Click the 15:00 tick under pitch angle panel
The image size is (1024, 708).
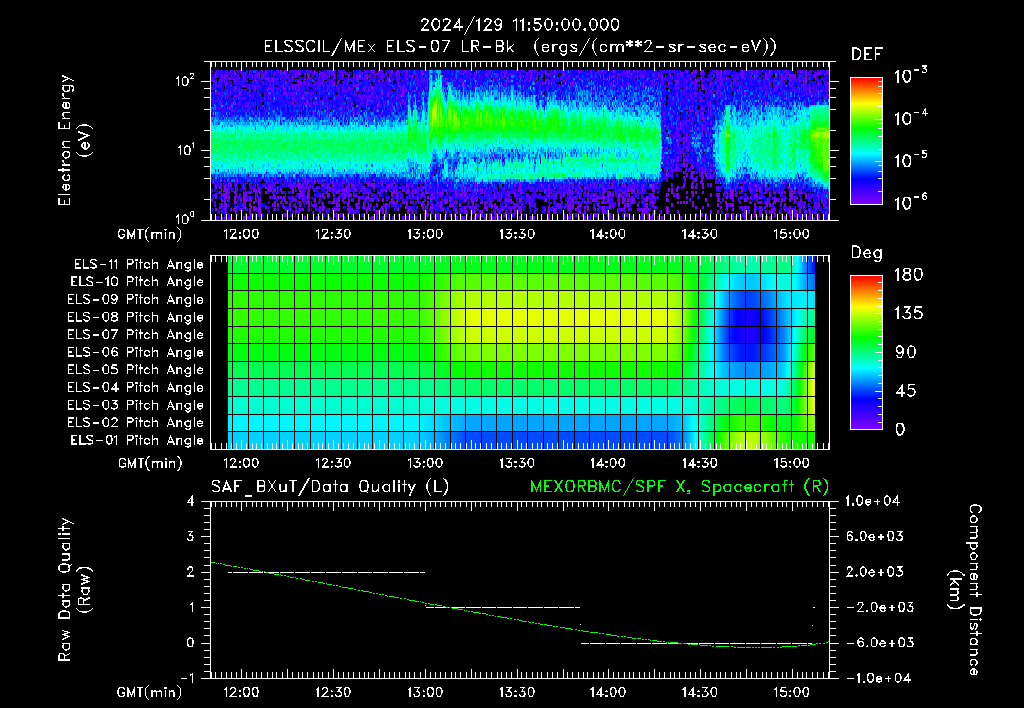pos(792,464)
